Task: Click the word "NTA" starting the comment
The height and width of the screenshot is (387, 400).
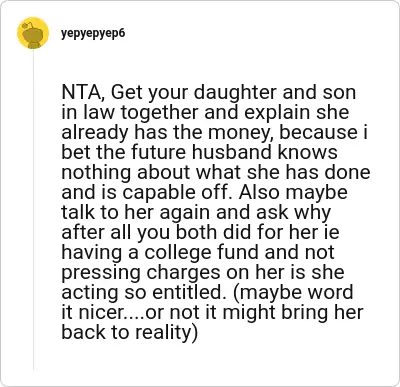Action: [x=81, y=93]
